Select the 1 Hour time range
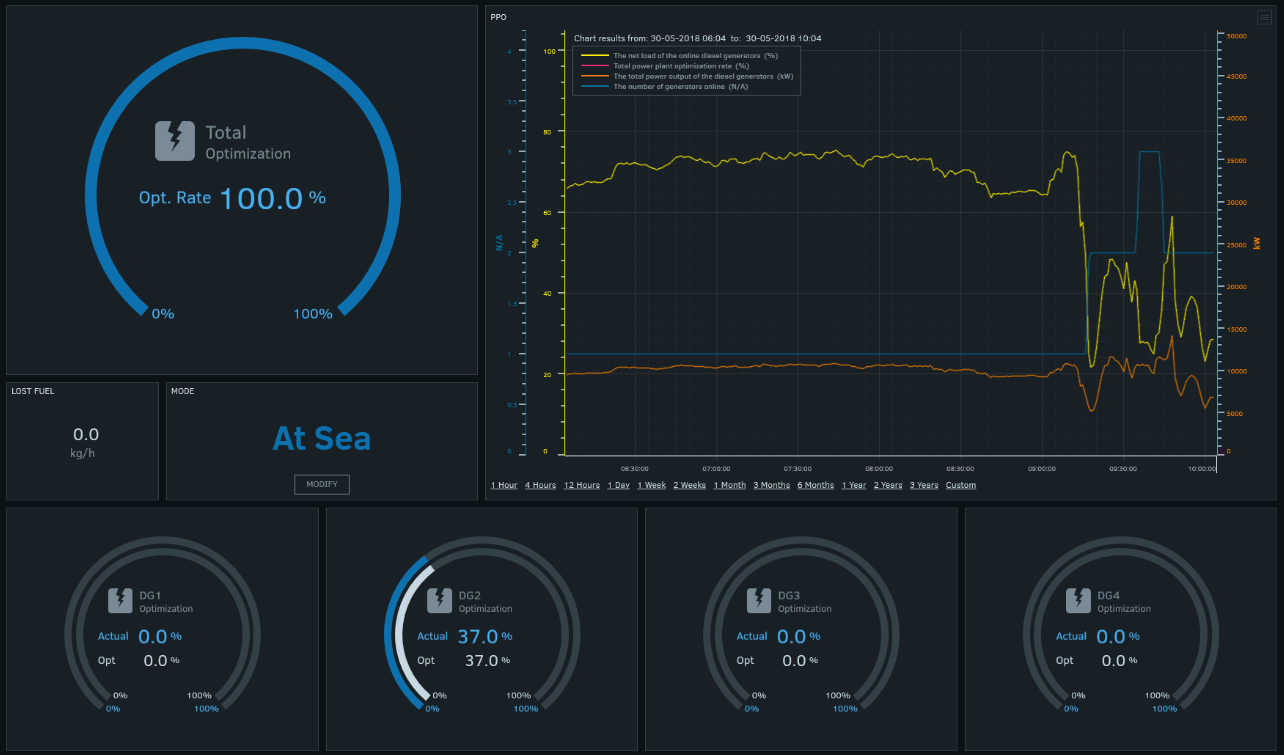 [503, 485]
